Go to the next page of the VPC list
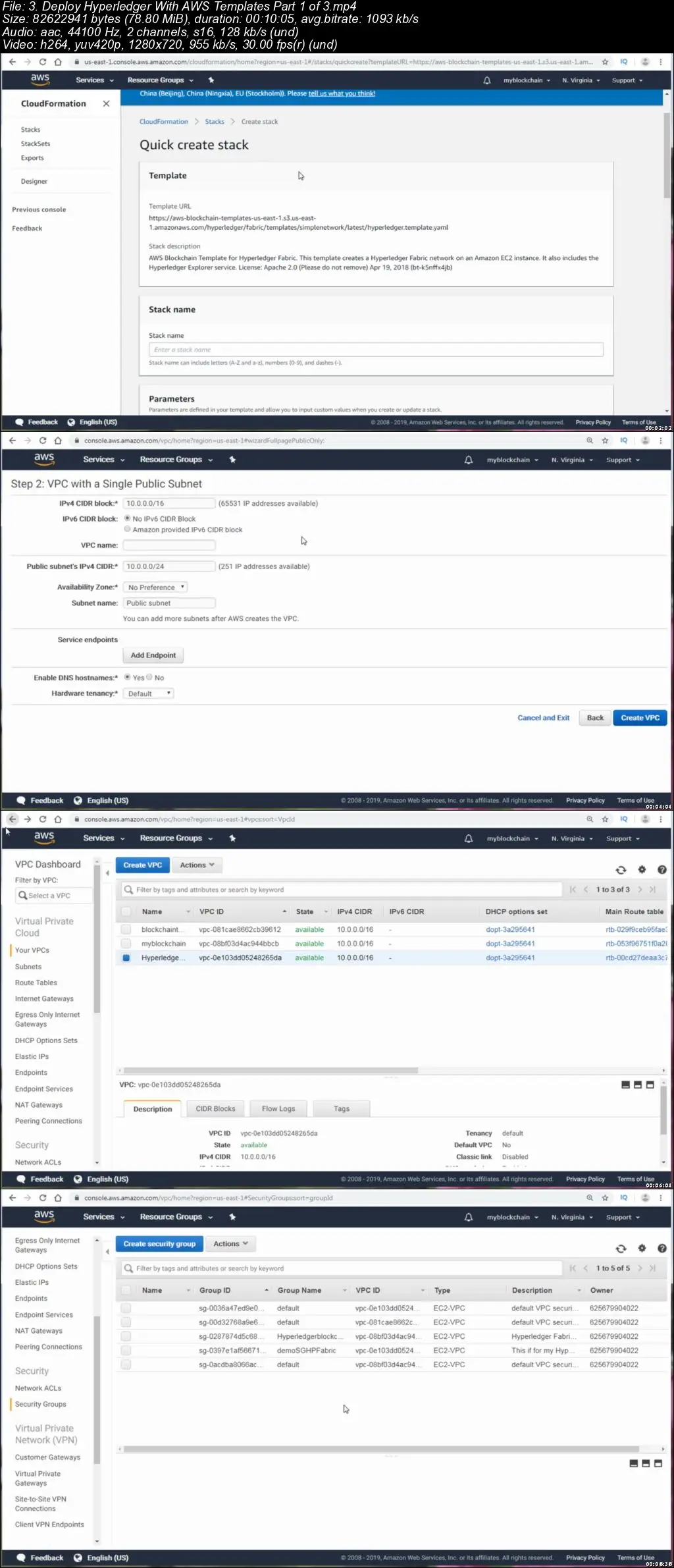This screenshot has height=1568, width=674. click(x=640, y=890)
